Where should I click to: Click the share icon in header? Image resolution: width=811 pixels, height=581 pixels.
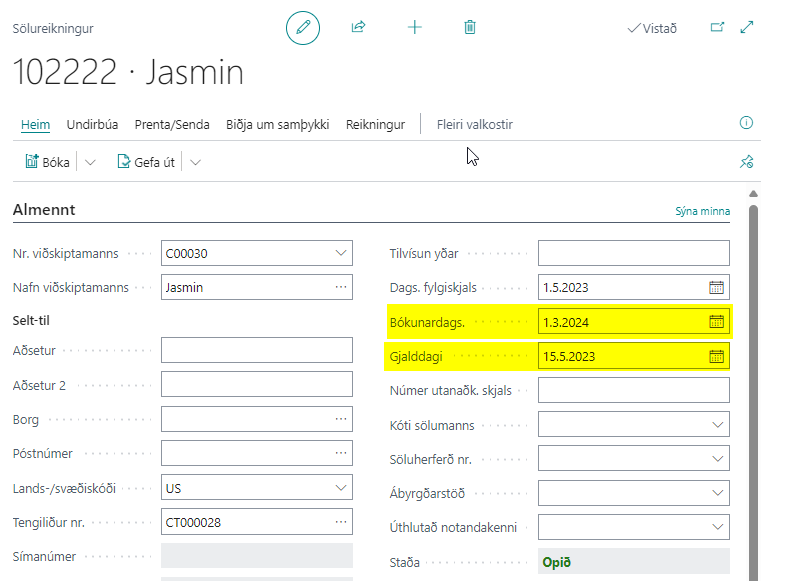359,28
